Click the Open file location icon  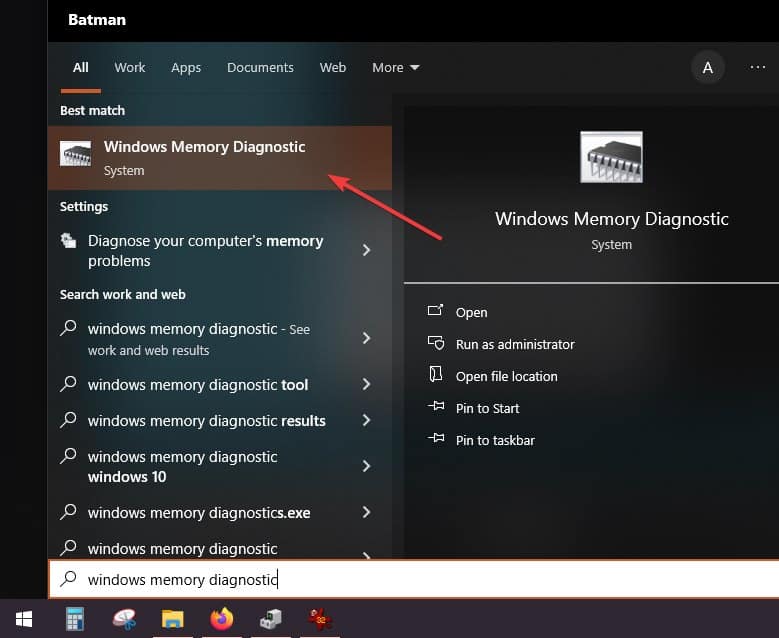436,374
